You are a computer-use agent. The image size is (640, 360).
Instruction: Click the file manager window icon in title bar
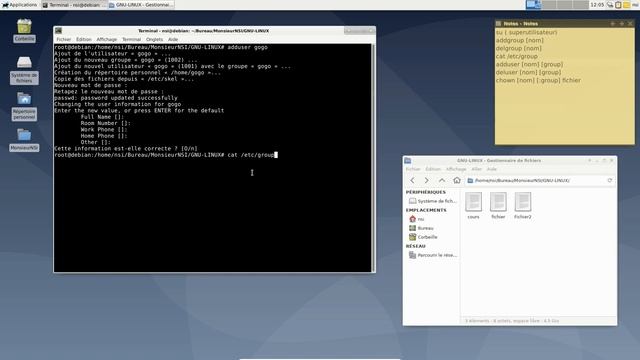tap(408, 161)
